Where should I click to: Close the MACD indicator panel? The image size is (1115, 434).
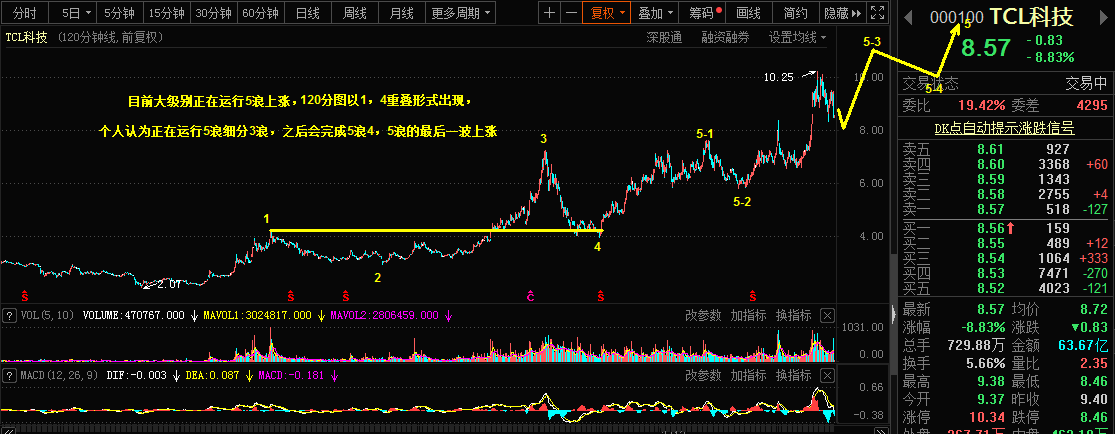[x=827, y=375]
